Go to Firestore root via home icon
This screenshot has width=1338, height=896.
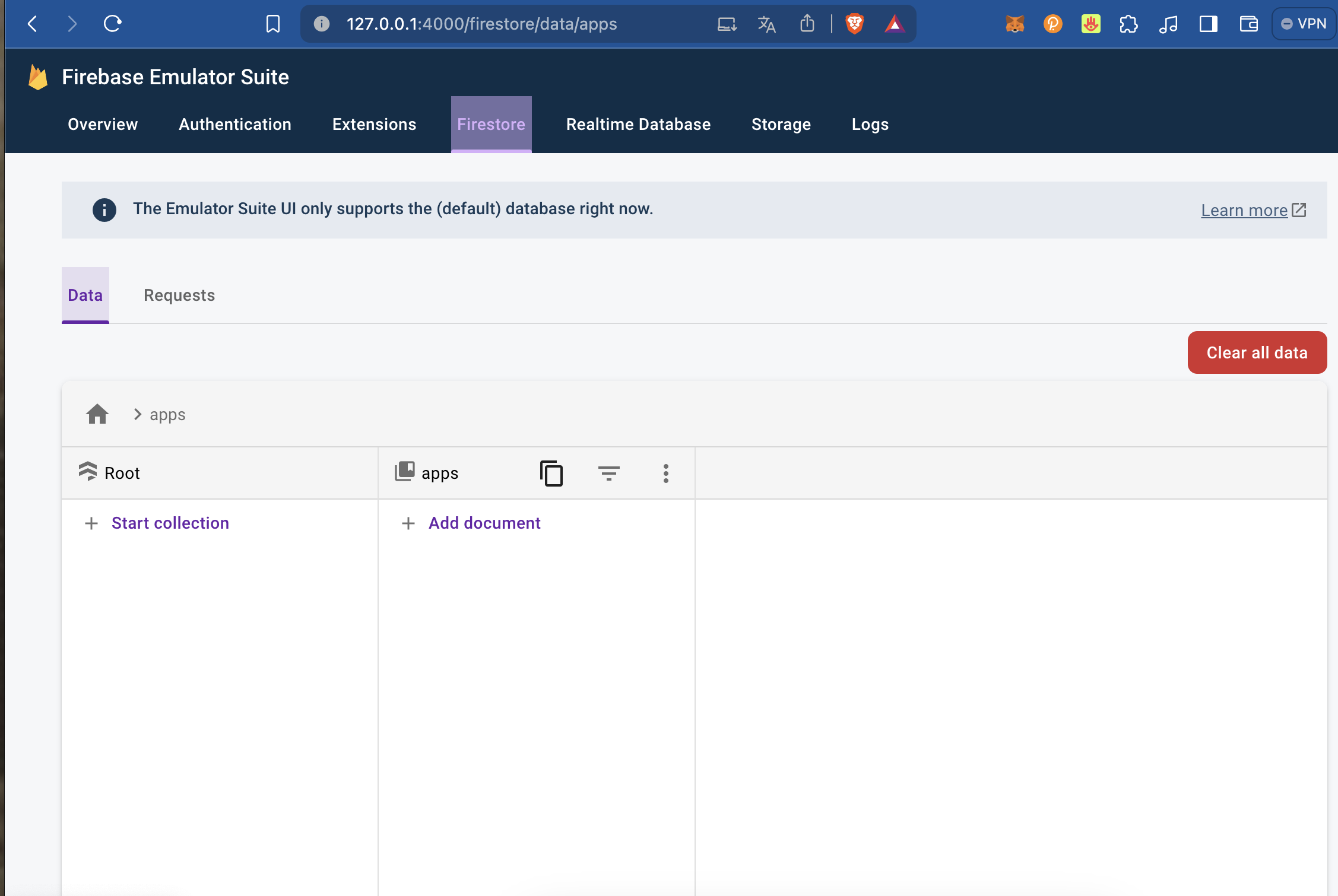coord(97,414)
